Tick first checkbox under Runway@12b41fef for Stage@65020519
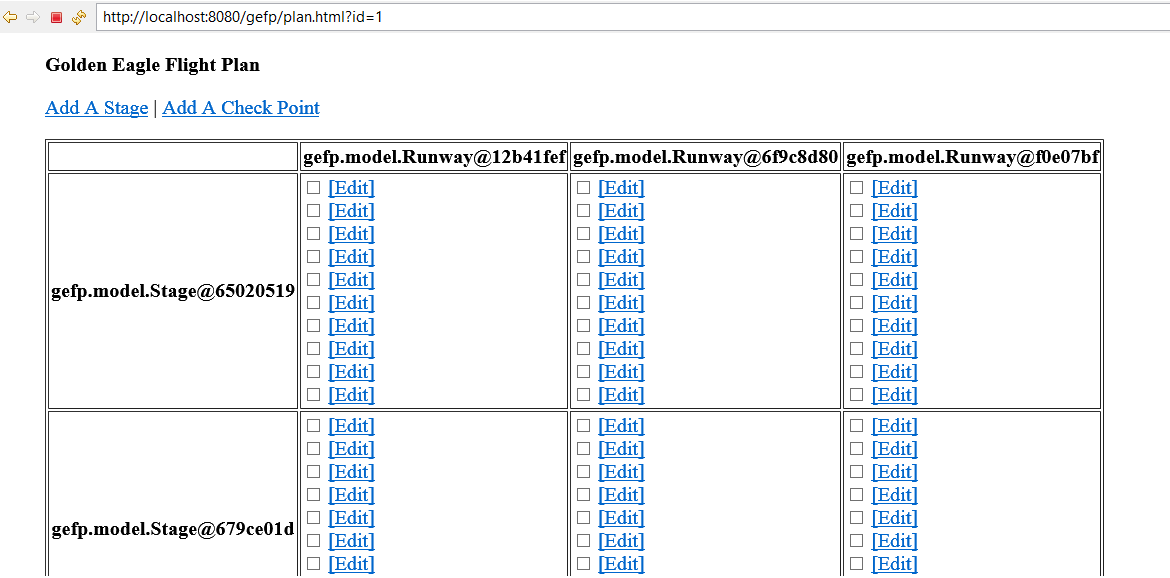Viewport: 1170px width, 578px height. tap(314, 188)
